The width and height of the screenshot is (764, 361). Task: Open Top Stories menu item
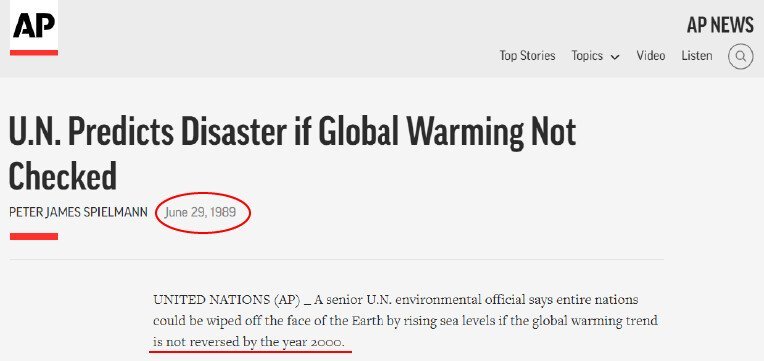pyautogui.click(x=527, y=56)
